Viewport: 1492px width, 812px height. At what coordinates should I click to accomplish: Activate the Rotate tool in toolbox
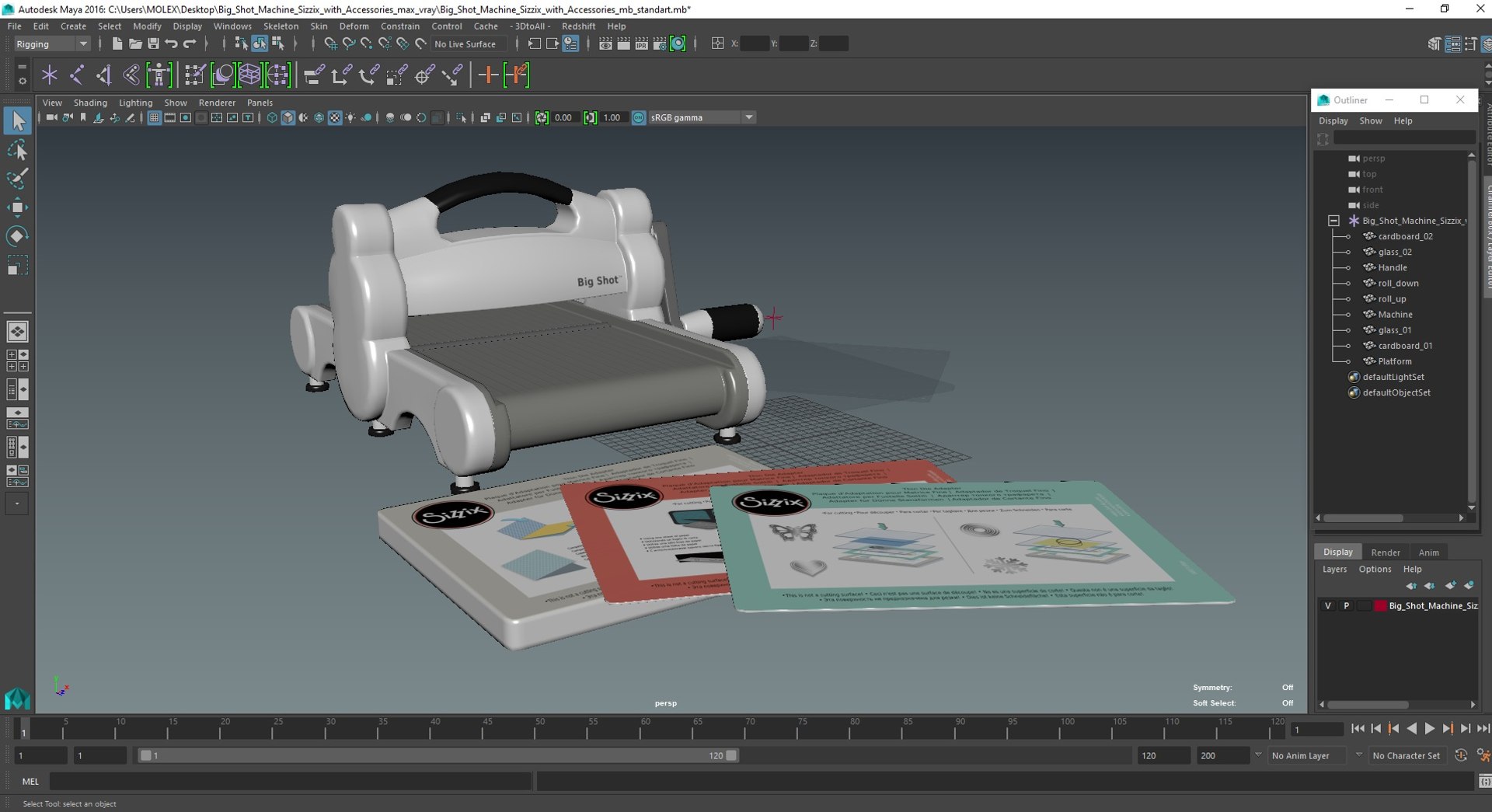click(17, 235)
